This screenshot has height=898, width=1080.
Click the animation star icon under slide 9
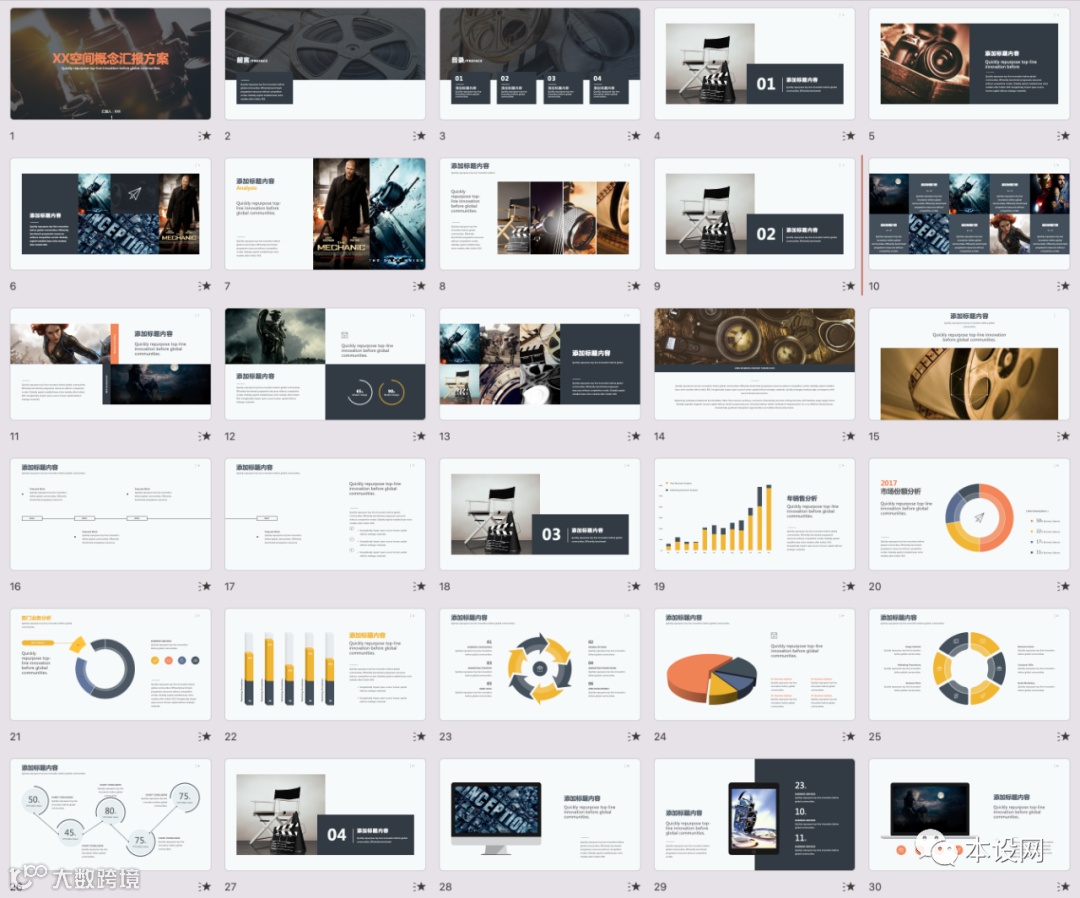849,286
